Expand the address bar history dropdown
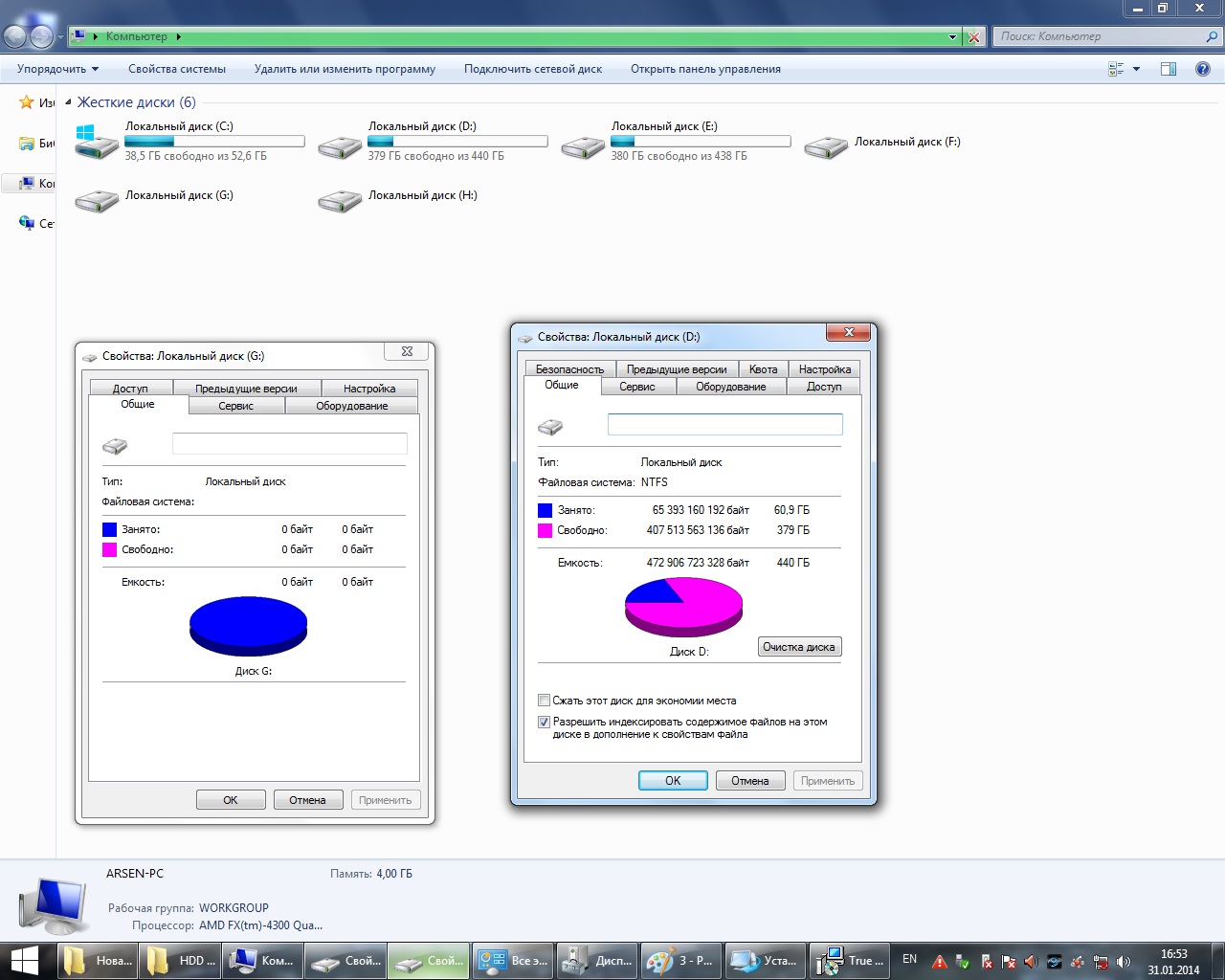Image resolution: width=1225 pixels, height=980 pixels. [952, 37]
